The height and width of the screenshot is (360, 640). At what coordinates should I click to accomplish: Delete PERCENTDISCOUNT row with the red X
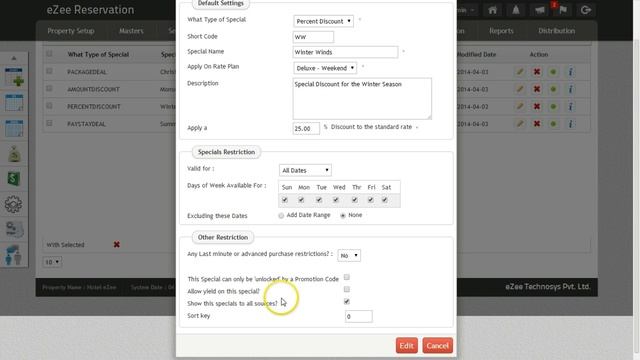(537, 107)
